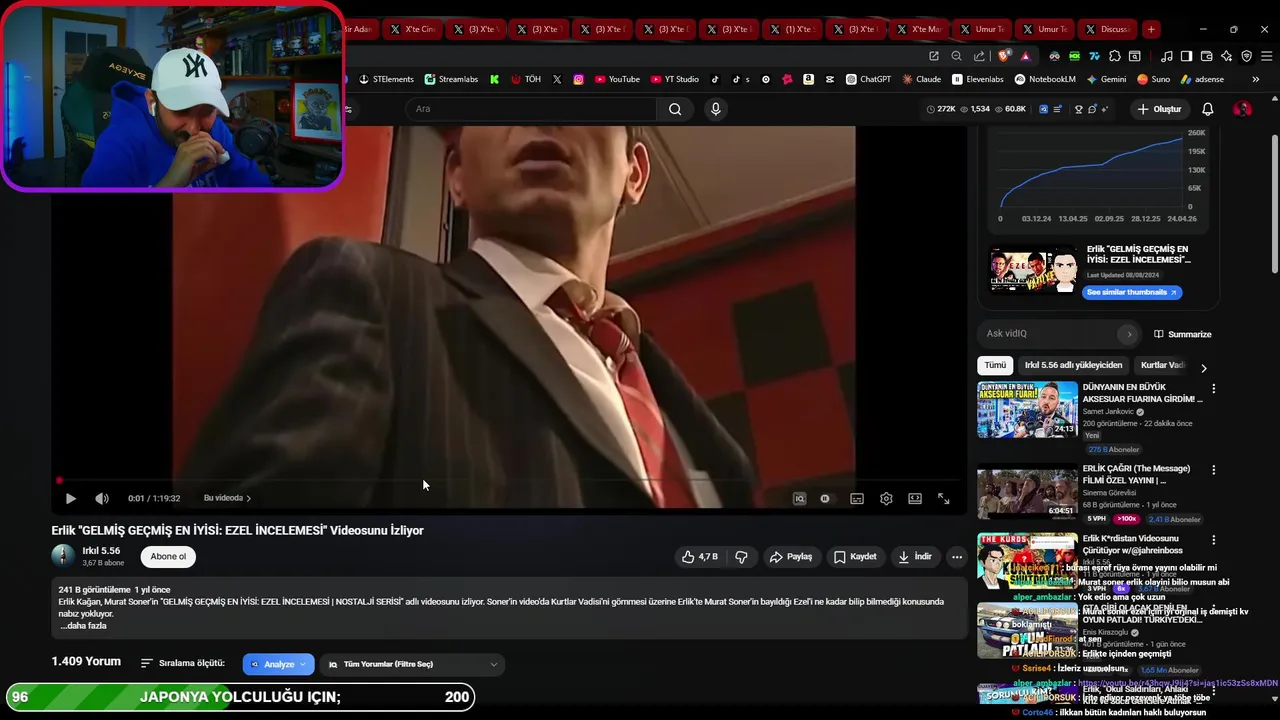Click the Summarize button

[1182, 334]
